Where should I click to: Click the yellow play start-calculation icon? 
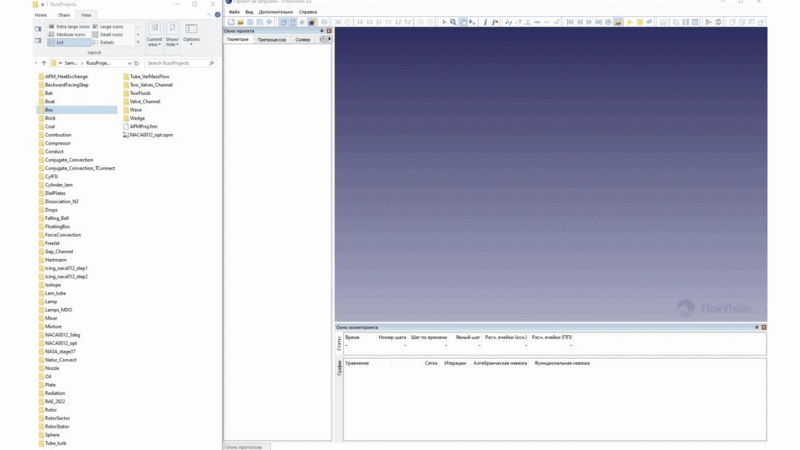630,22
